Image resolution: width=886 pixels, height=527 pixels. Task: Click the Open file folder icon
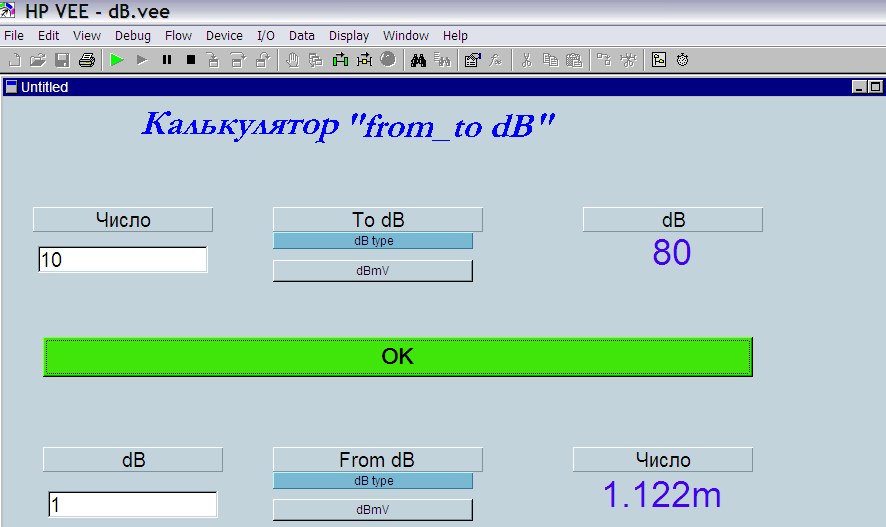pyautogui.click(x=38, y=60)
